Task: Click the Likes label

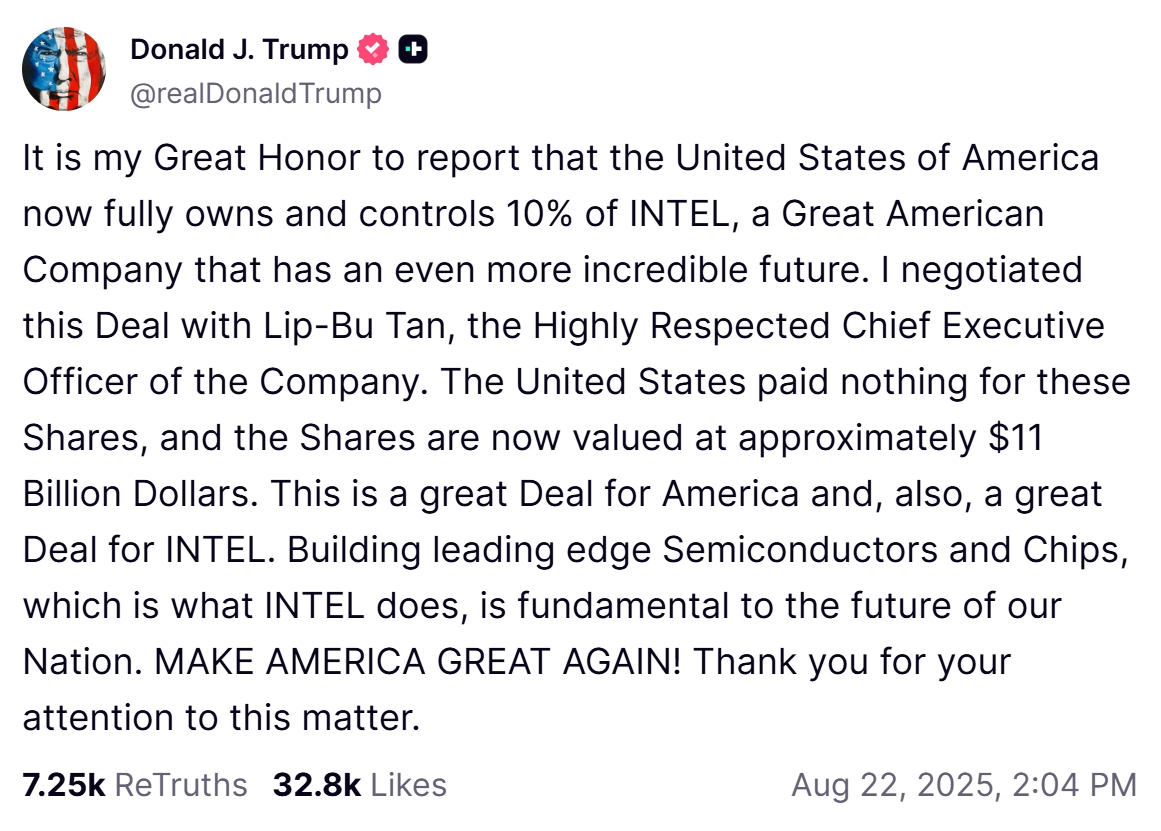Action: point(408,785)
